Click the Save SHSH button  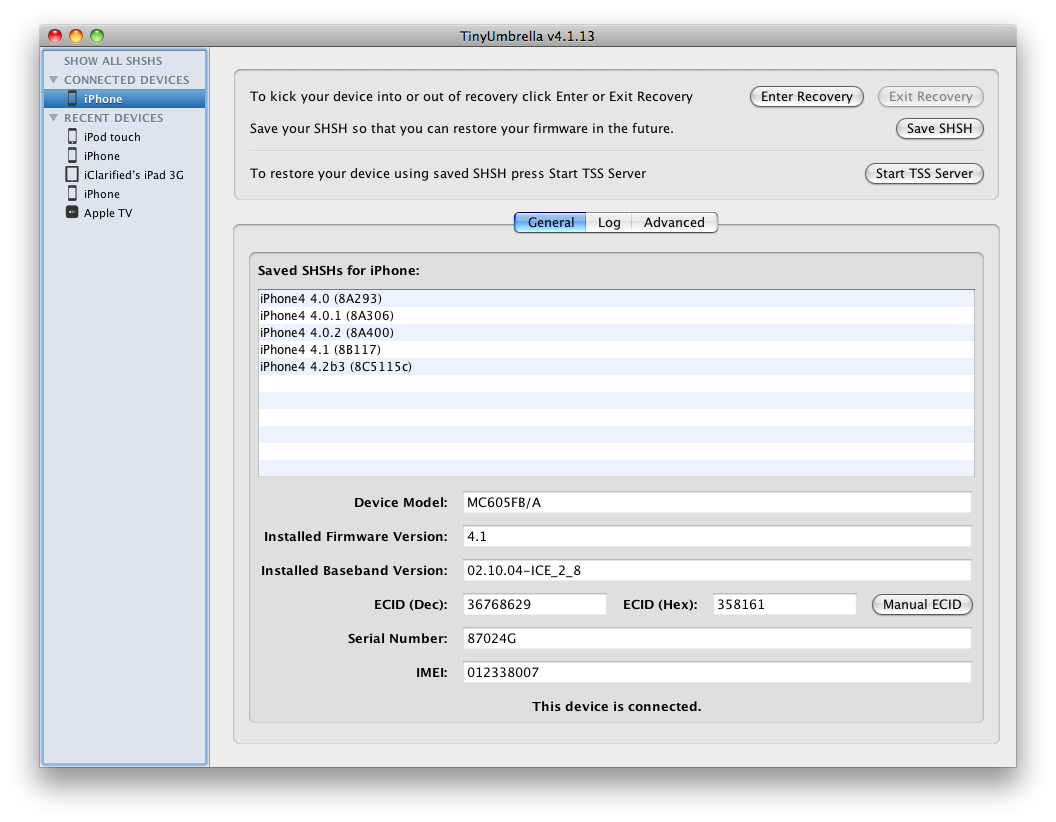coord(938,128)
